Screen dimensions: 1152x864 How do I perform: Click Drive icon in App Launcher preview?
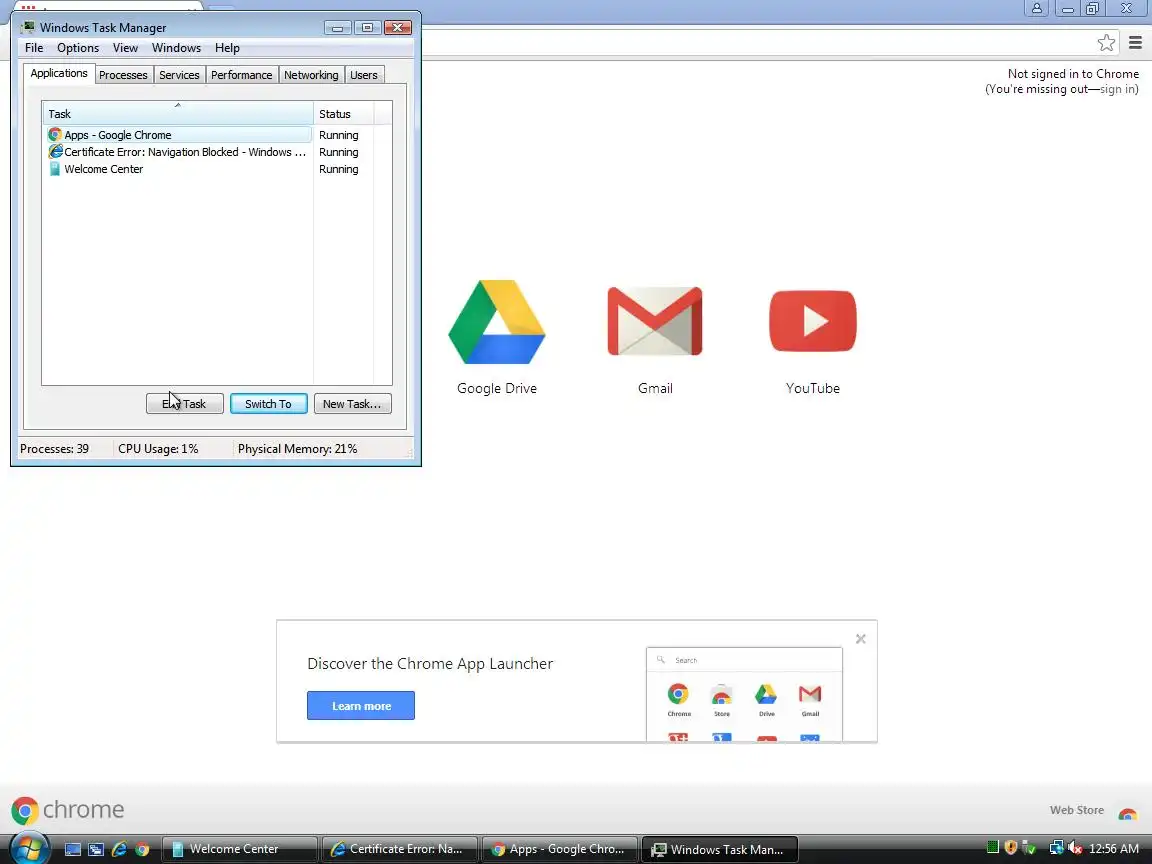click(x=766, y=694)
